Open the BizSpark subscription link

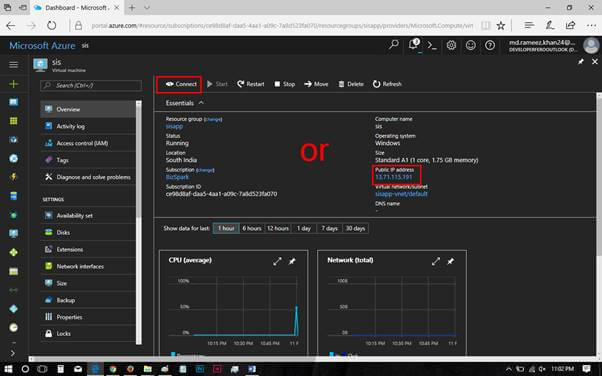(177, 177)
